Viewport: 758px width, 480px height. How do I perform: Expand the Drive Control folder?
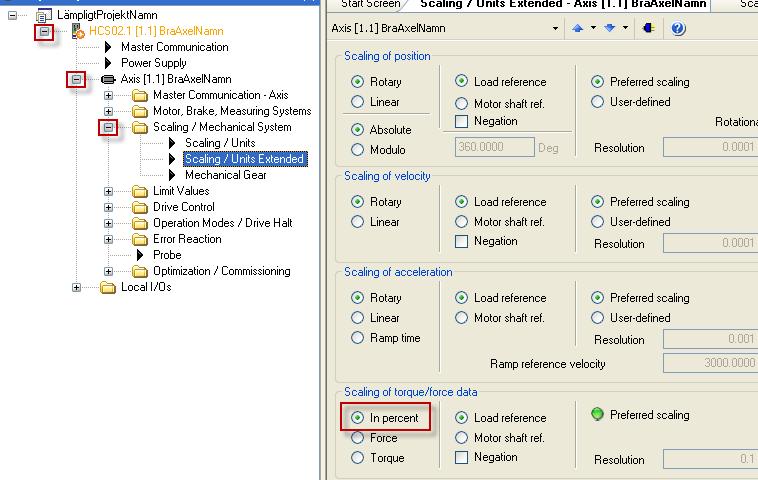click(x=108, y=207)
